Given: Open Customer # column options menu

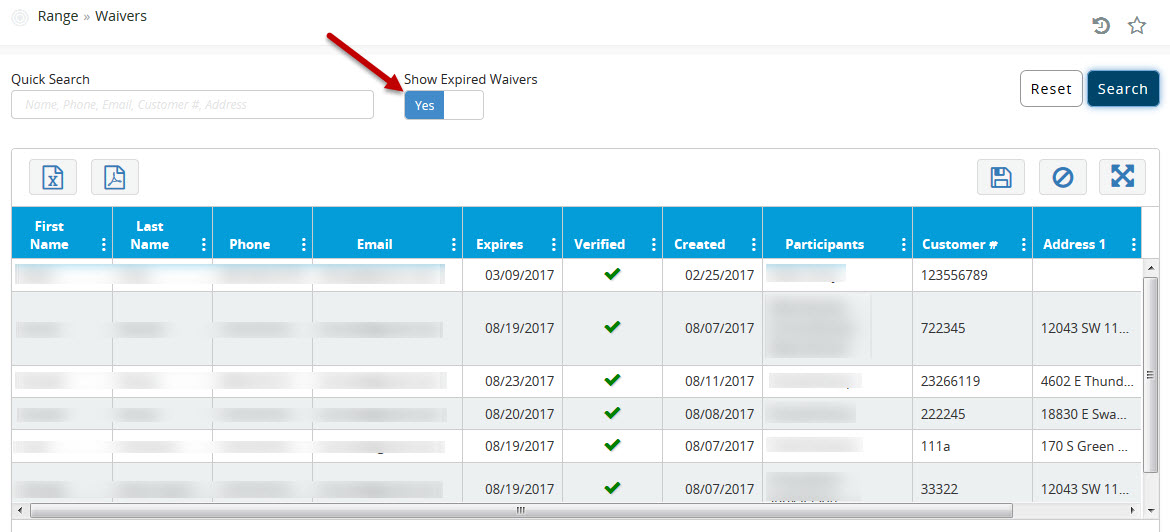Looking at the screenshot, I should coord(1024,245).
